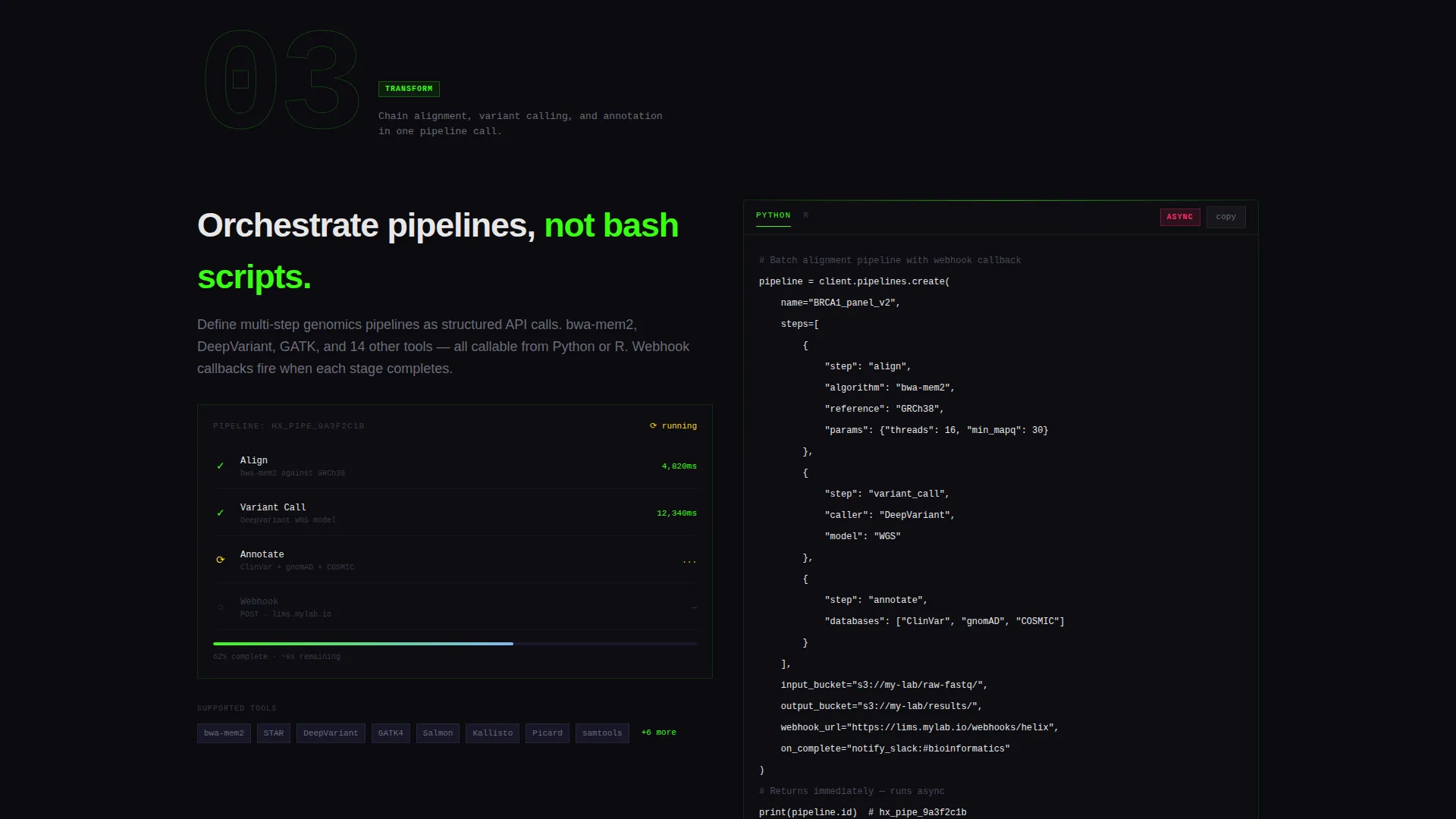Click the samtools tool tag

[x=602, y=733]
